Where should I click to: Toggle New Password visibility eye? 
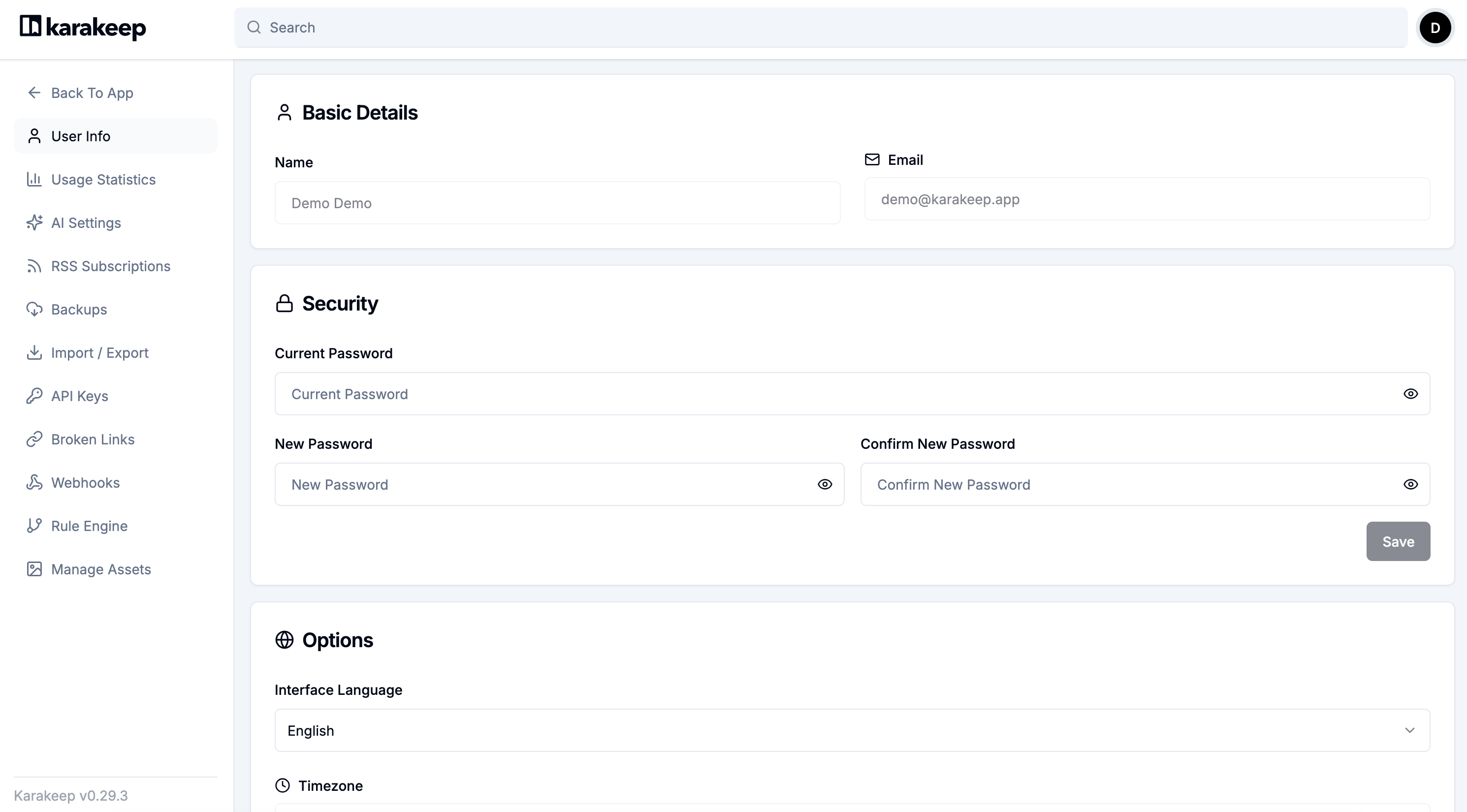[825, 485]
